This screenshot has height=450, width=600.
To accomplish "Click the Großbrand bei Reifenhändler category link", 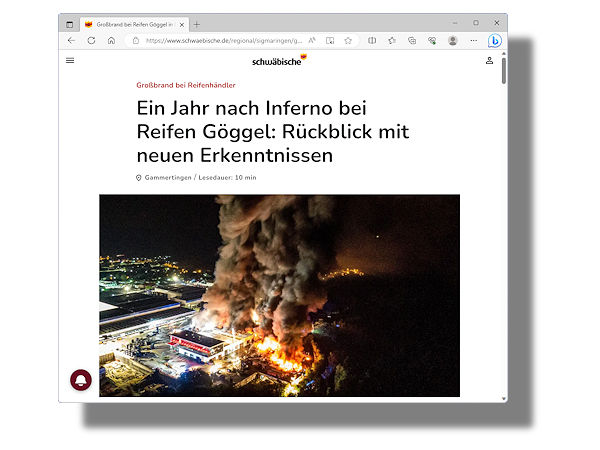I will click(x=186, y=85).
